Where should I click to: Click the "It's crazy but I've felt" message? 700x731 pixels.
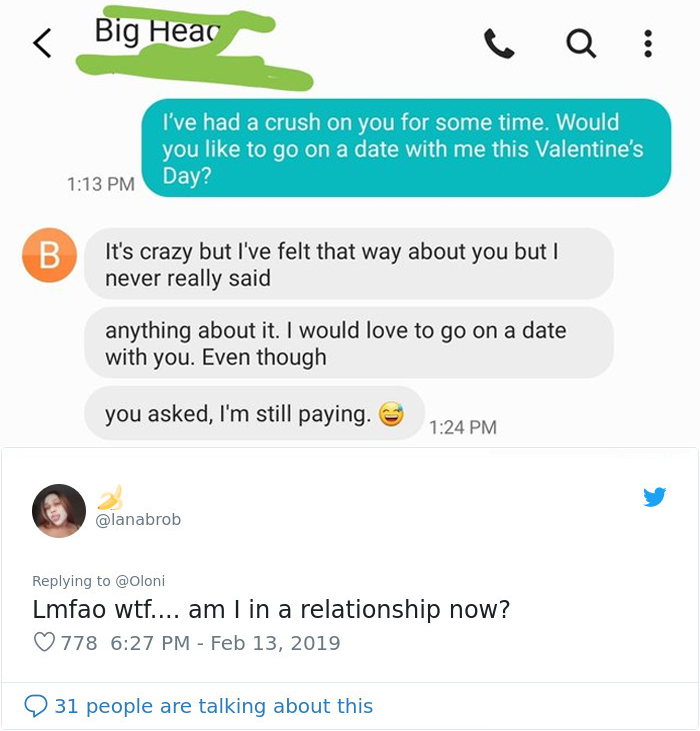click(347, 264)
